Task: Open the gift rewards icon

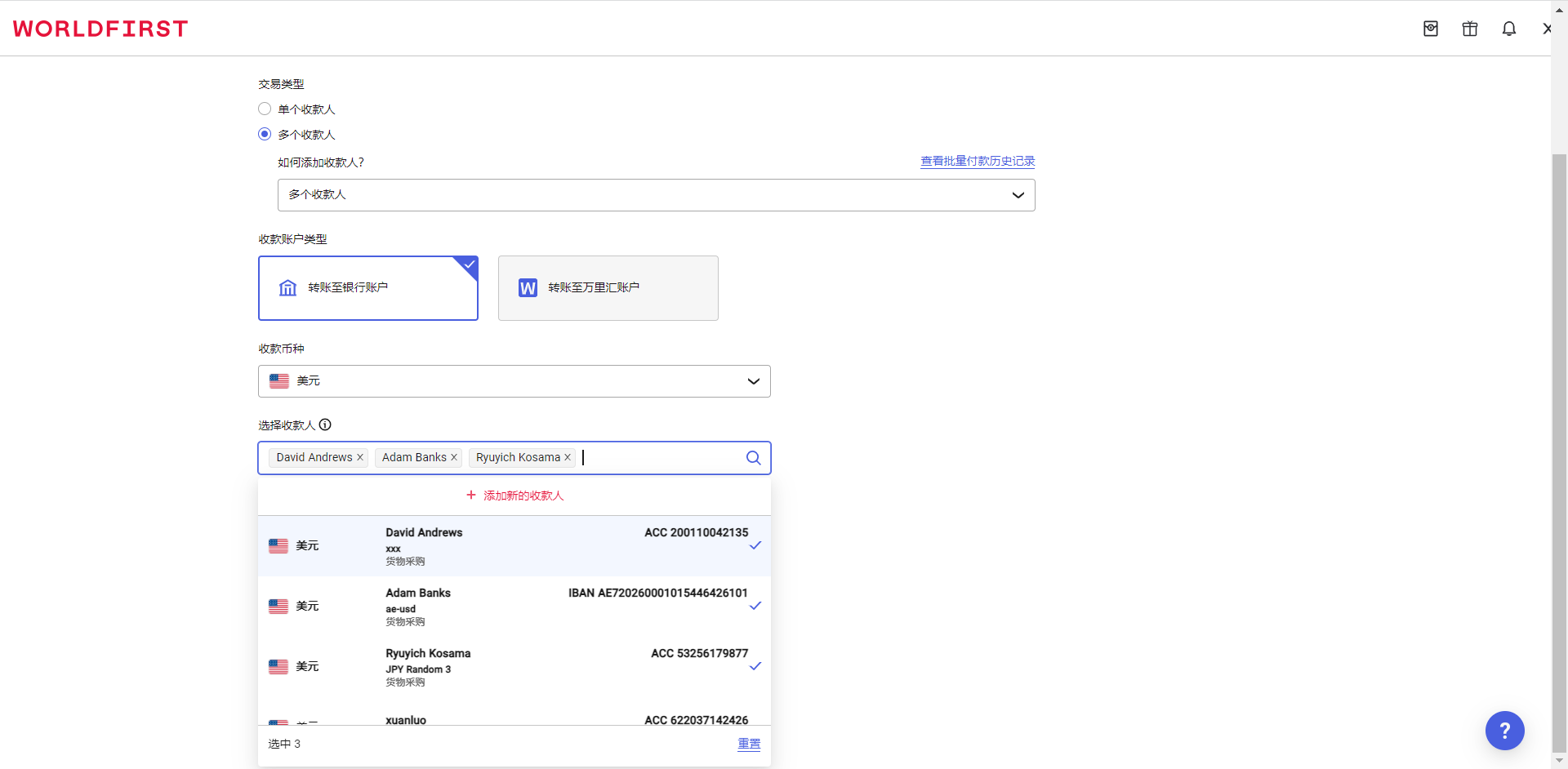Action: click(1469, 29)
